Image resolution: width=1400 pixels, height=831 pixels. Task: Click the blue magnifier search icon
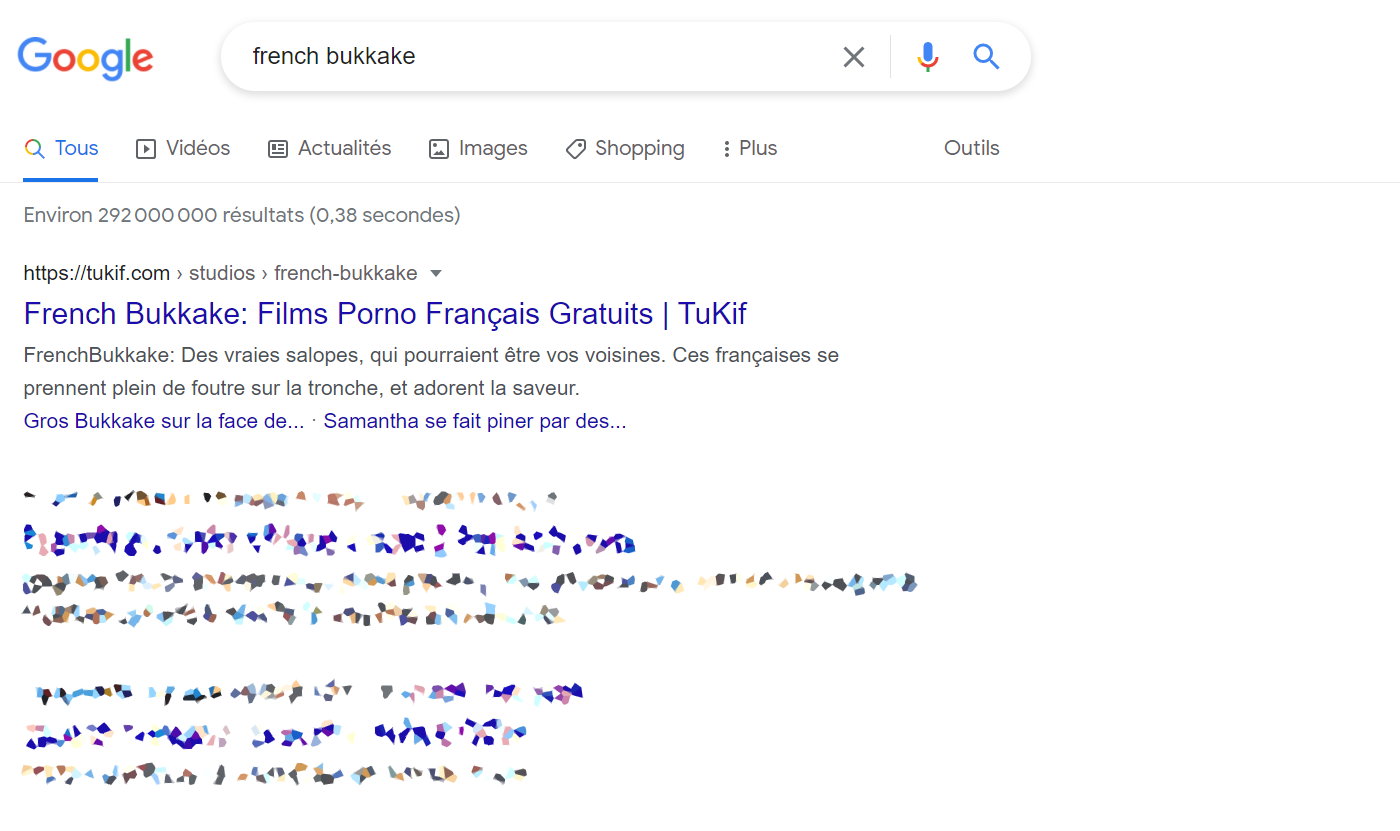point(986,57)
